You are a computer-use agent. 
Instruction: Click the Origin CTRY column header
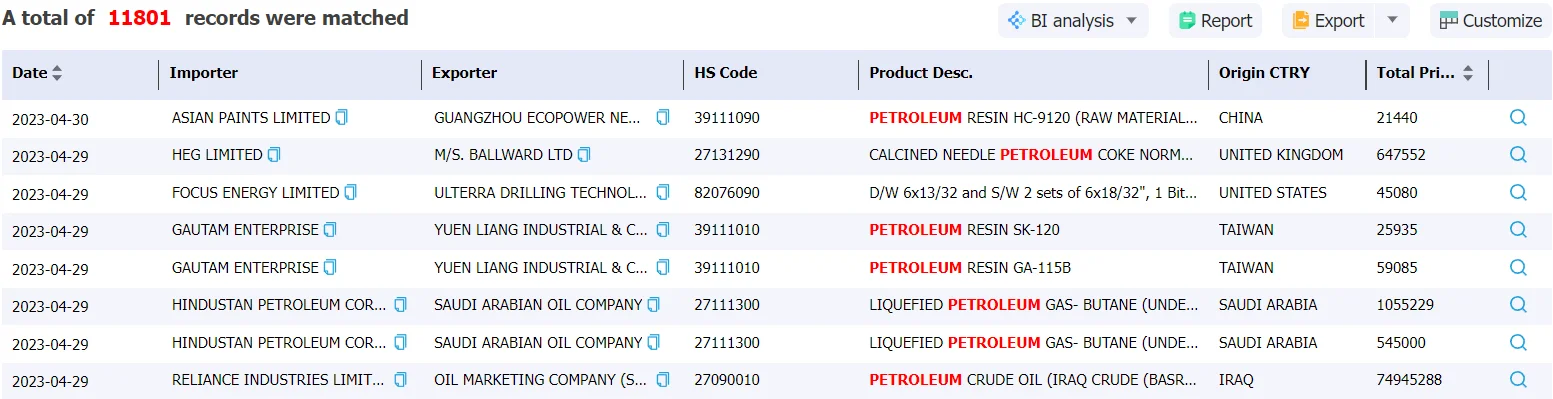(x=1264, y=73)
